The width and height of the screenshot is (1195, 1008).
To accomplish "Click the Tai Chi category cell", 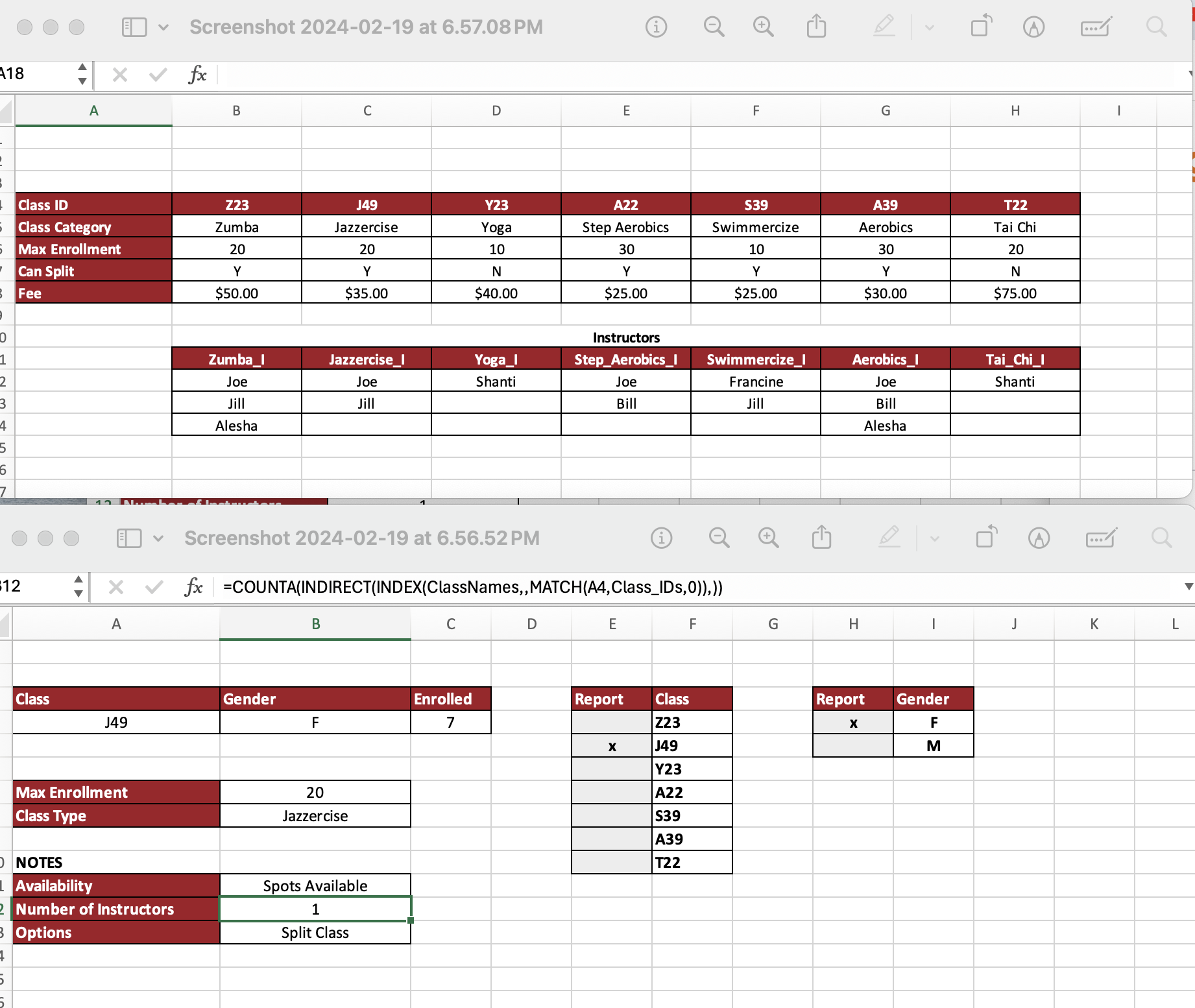I will (1015, 227).
